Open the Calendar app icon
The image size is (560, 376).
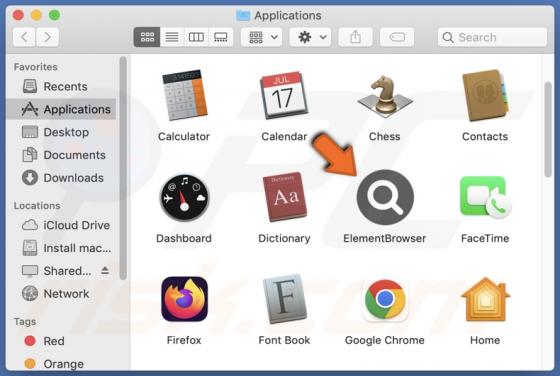click(284, 95)
